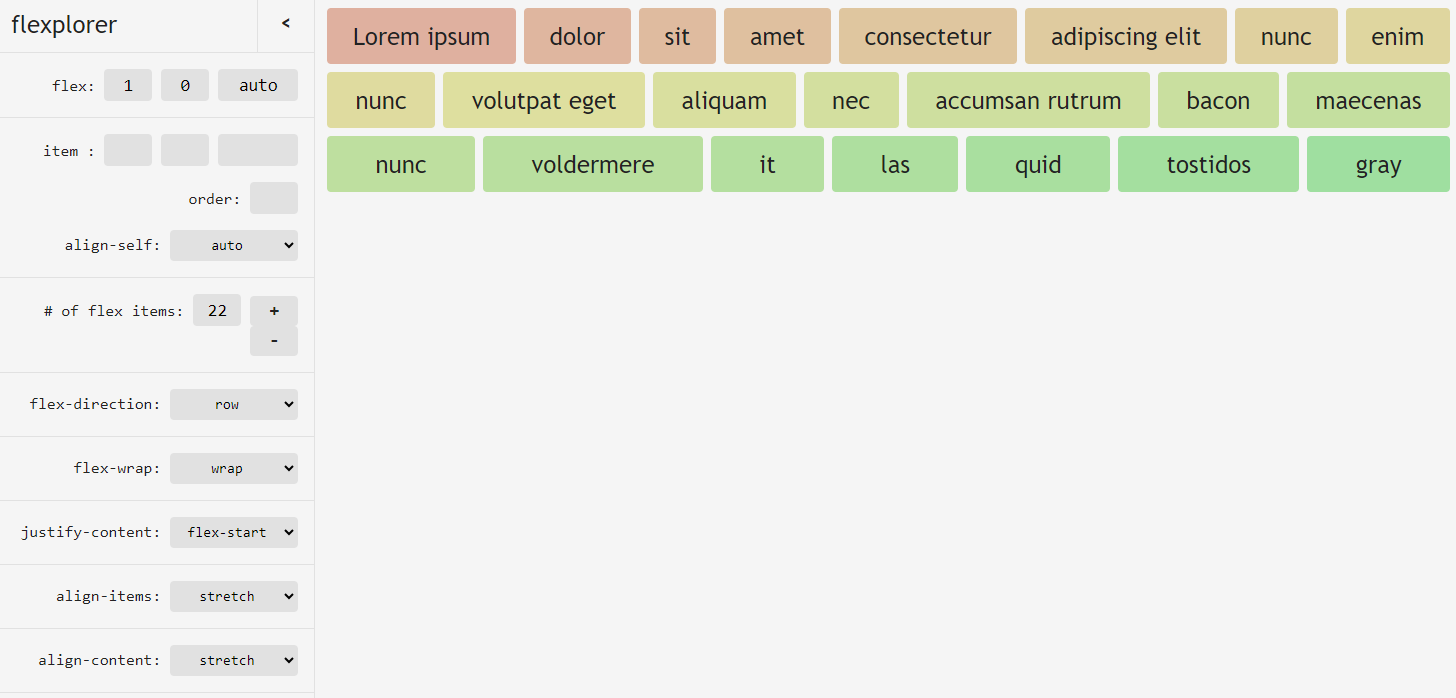Click the number of flex items field
The height and width of the screenshot is (698, 1456).
pos(217,311)
